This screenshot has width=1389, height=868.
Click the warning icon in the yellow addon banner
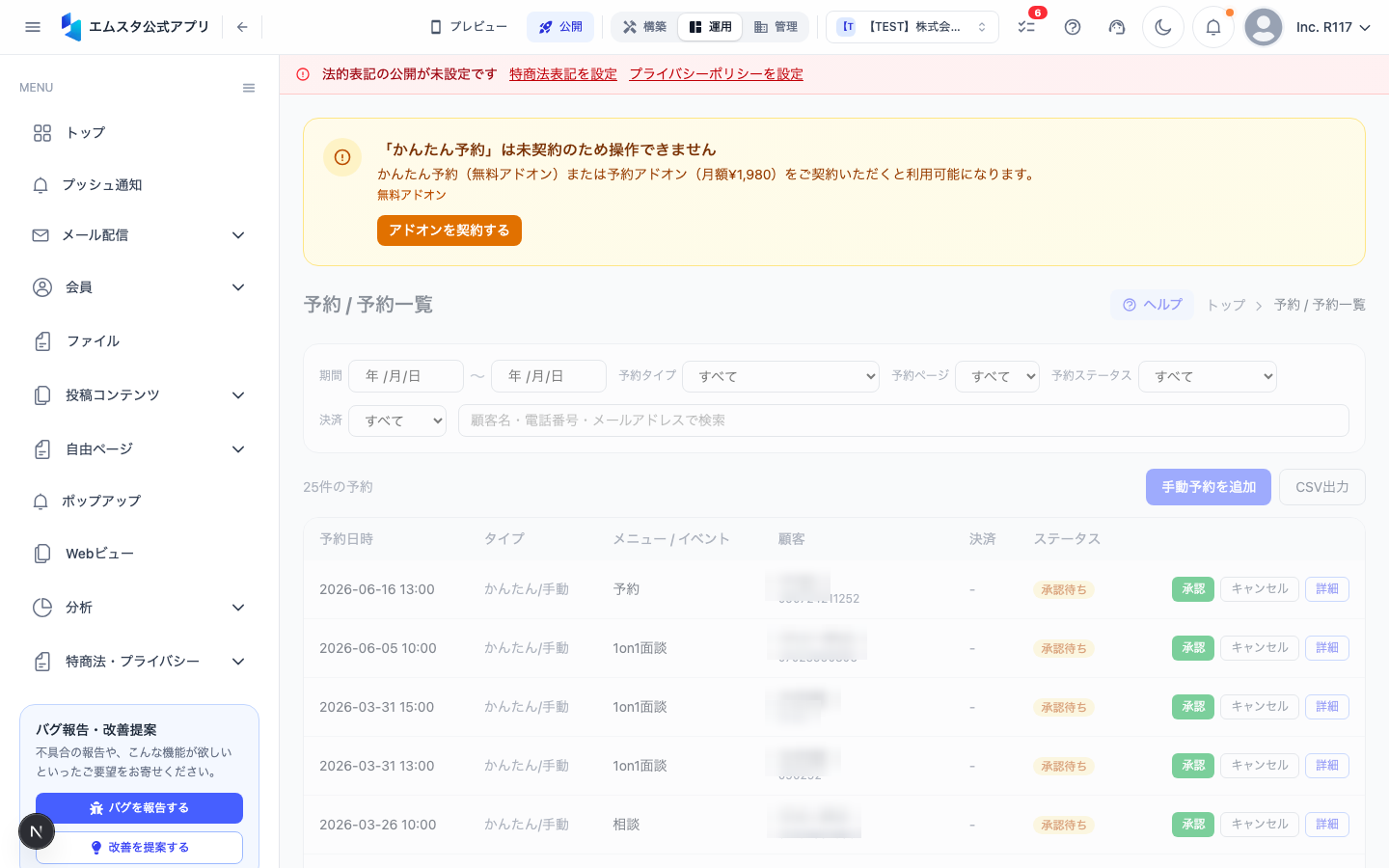[x=342, y=157]
